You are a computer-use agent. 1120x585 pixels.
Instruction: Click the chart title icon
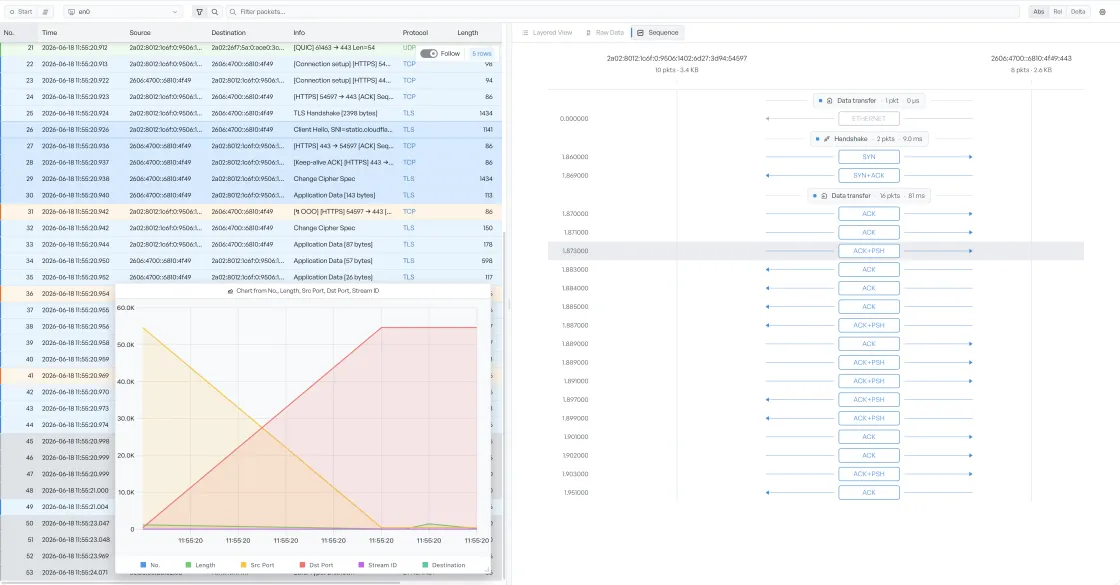click(x=230, y=291)
